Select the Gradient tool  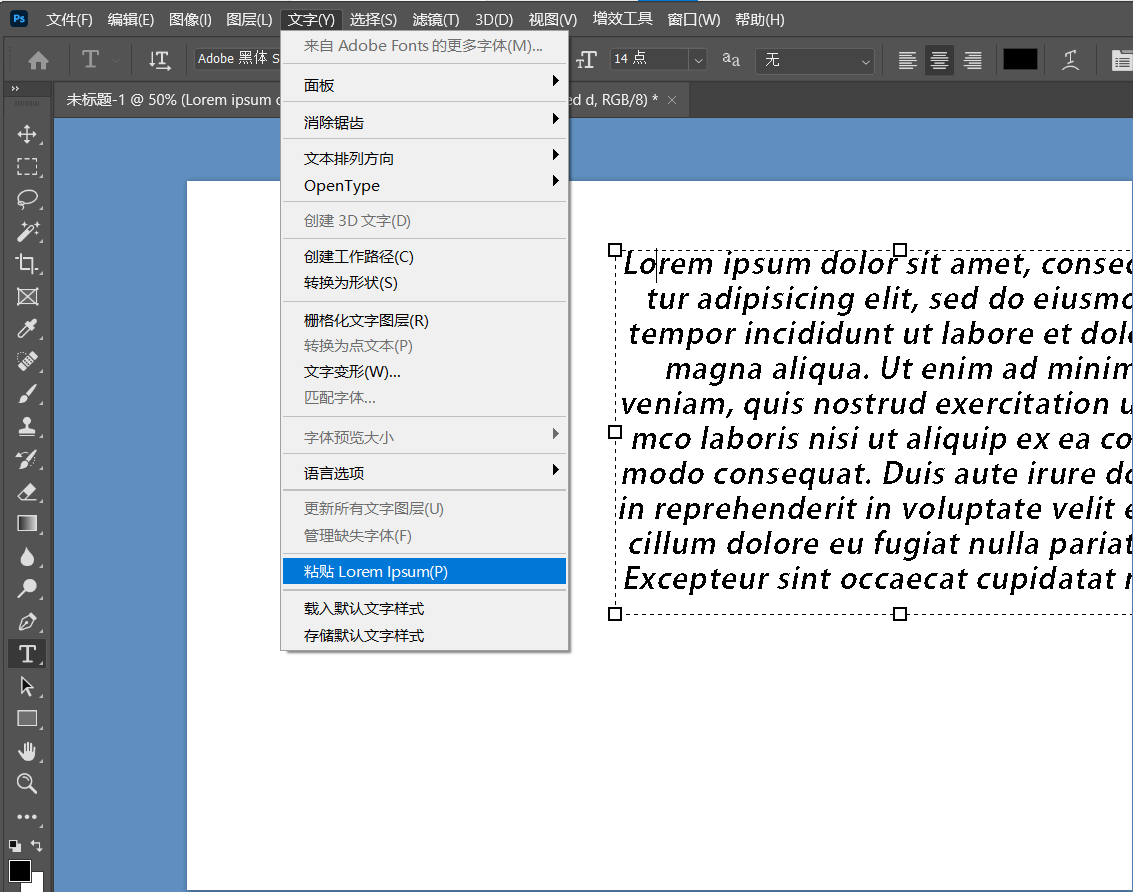click(27, 523)
